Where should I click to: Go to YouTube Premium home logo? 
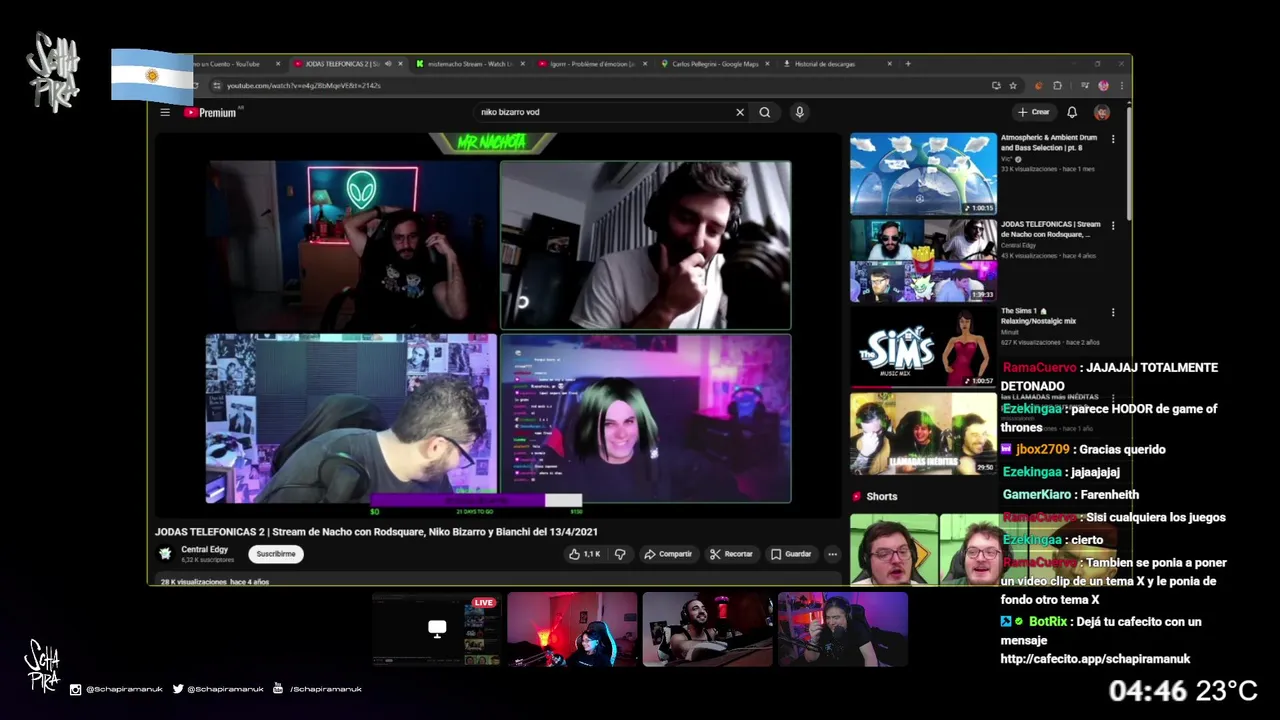[x=211, y=113]
